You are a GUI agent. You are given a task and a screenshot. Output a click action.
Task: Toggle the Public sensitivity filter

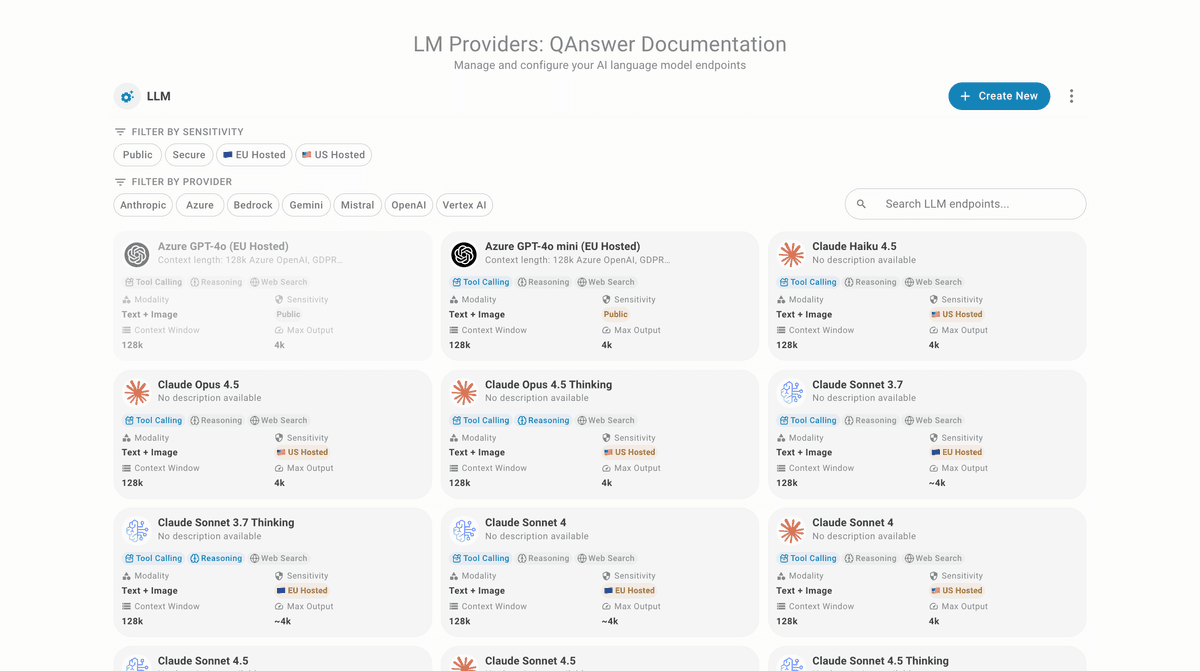(x=138, y=155)
